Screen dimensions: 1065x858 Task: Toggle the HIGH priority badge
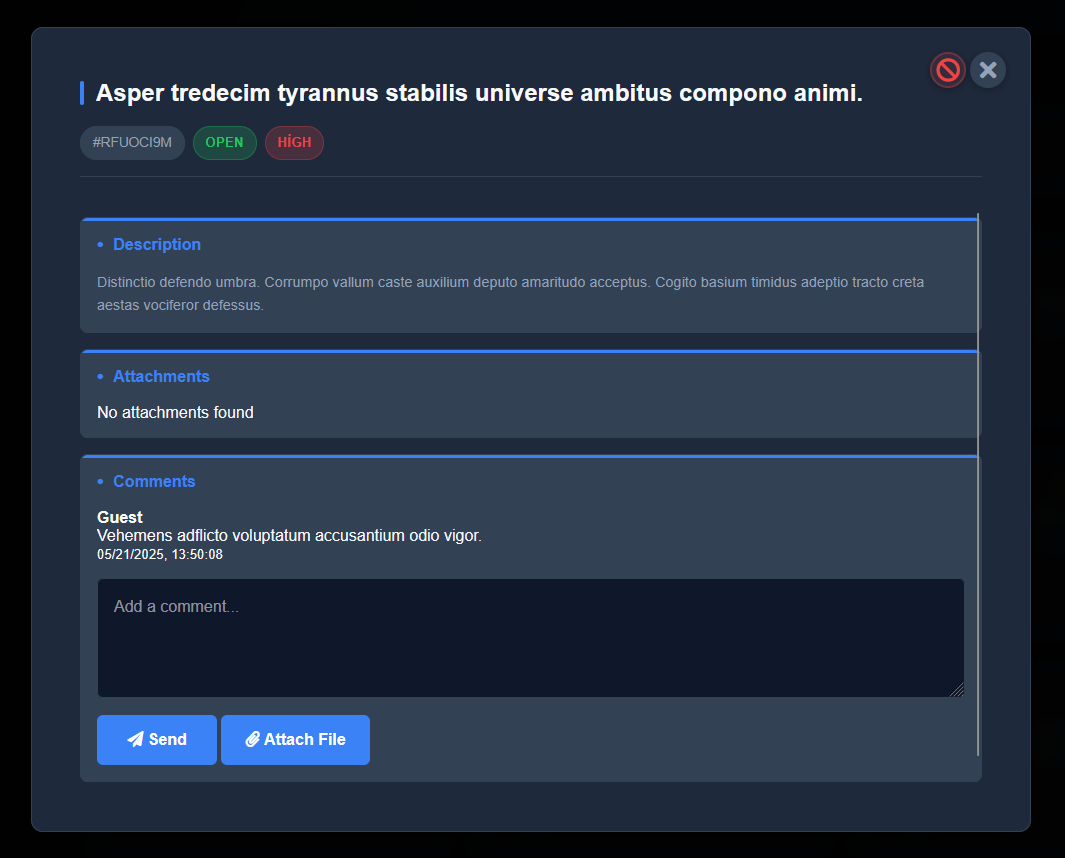(294, 142)
